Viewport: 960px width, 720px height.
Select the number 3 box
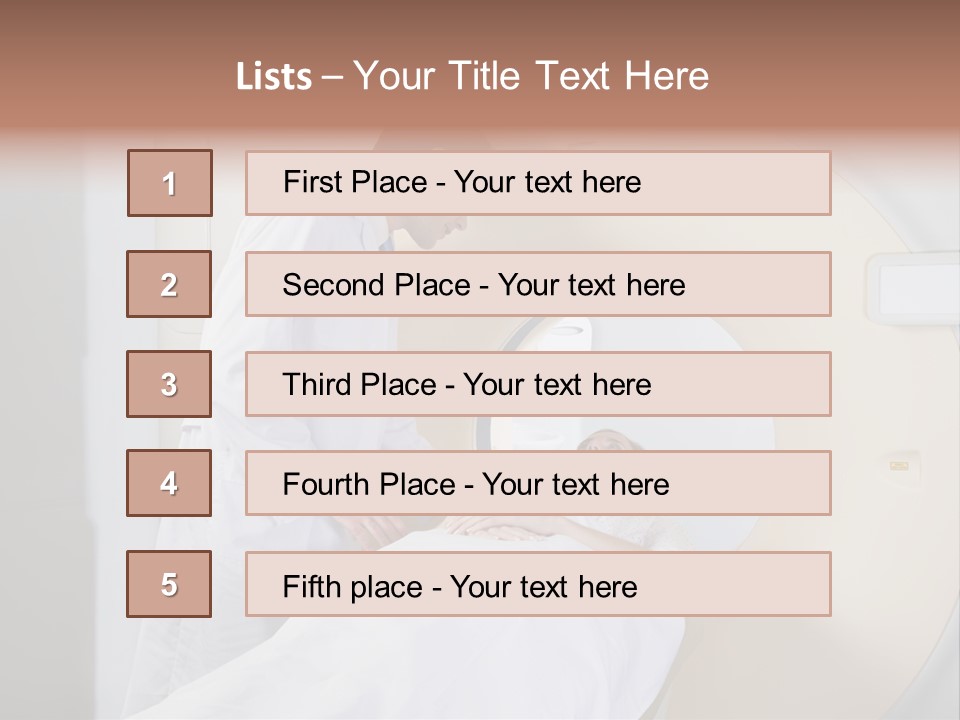click(169, 384)
